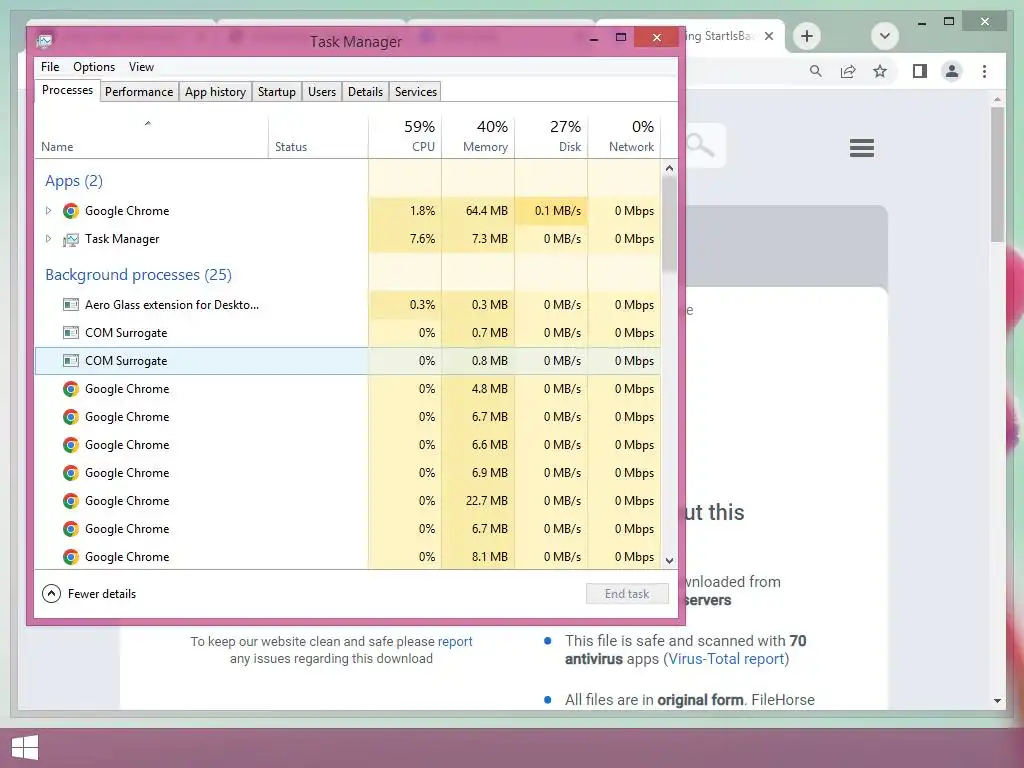Click Chrome's share page icon

coord(848,71)
